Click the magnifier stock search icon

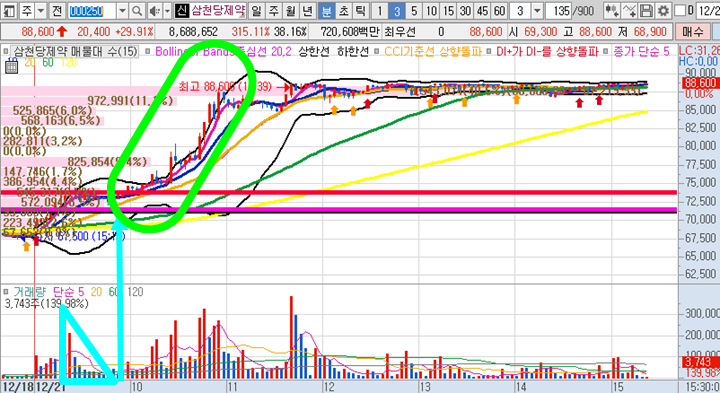(x=137, y=10)
